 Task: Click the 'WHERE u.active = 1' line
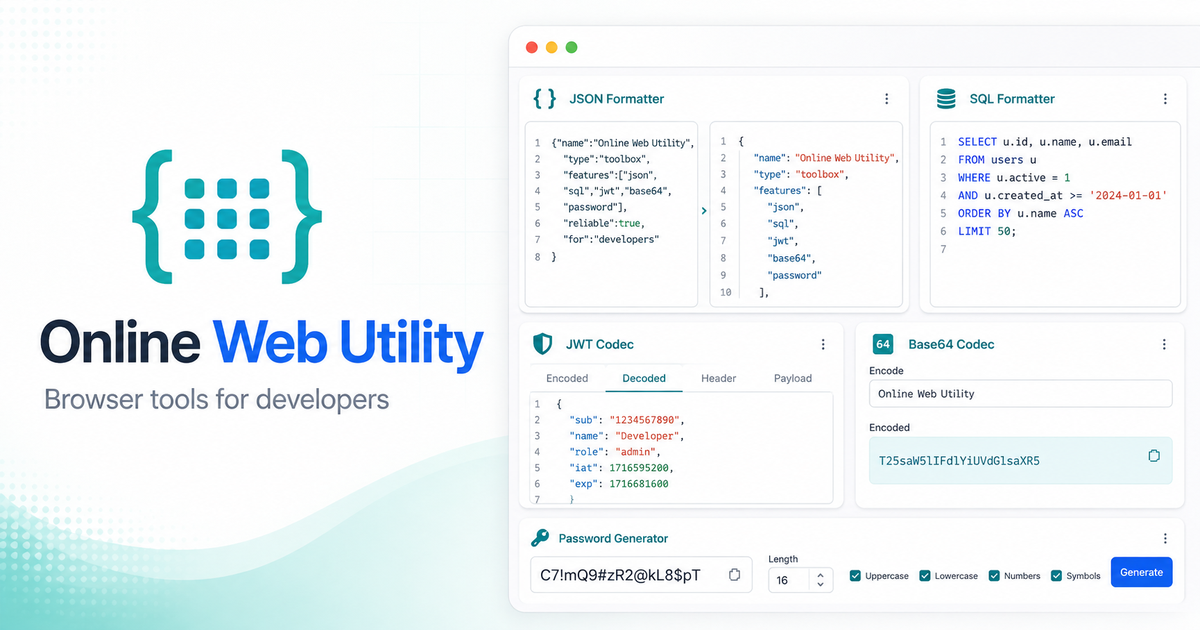1014,177
